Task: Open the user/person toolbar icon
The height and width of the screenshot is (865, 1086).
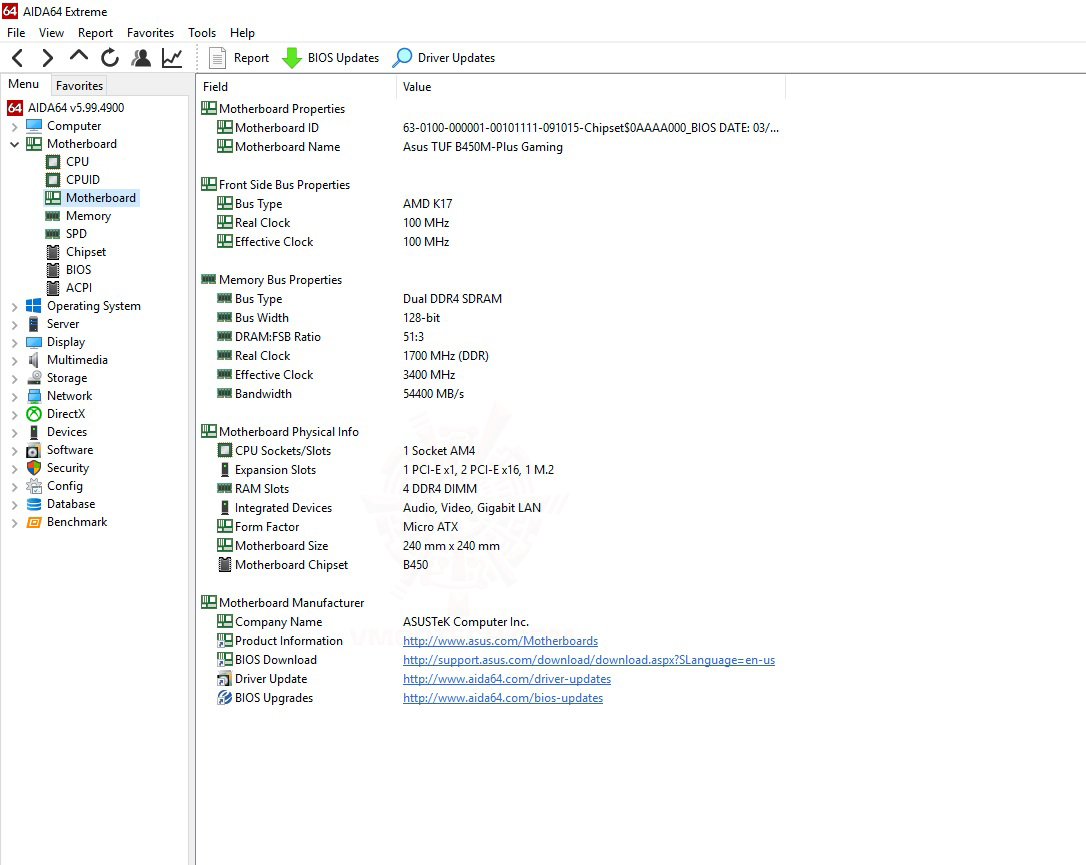Action: coord(141,58)
